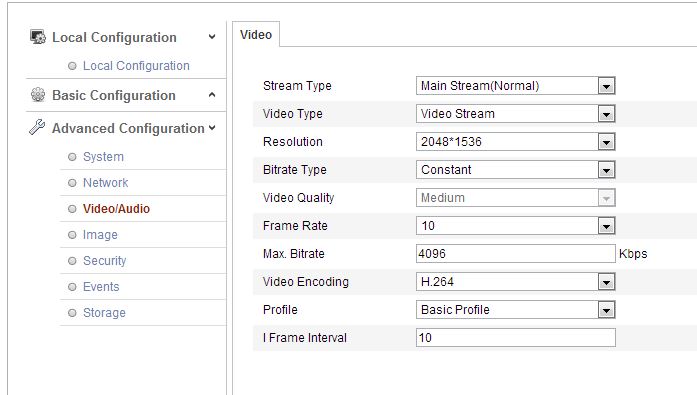
Task: Switch to the Video tab
Action: (256, 34)
